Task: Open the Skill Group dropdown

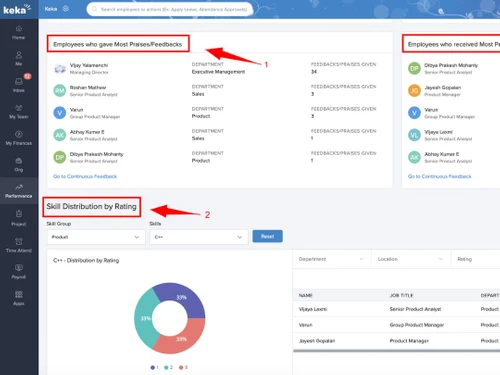Action: (96, 237)
